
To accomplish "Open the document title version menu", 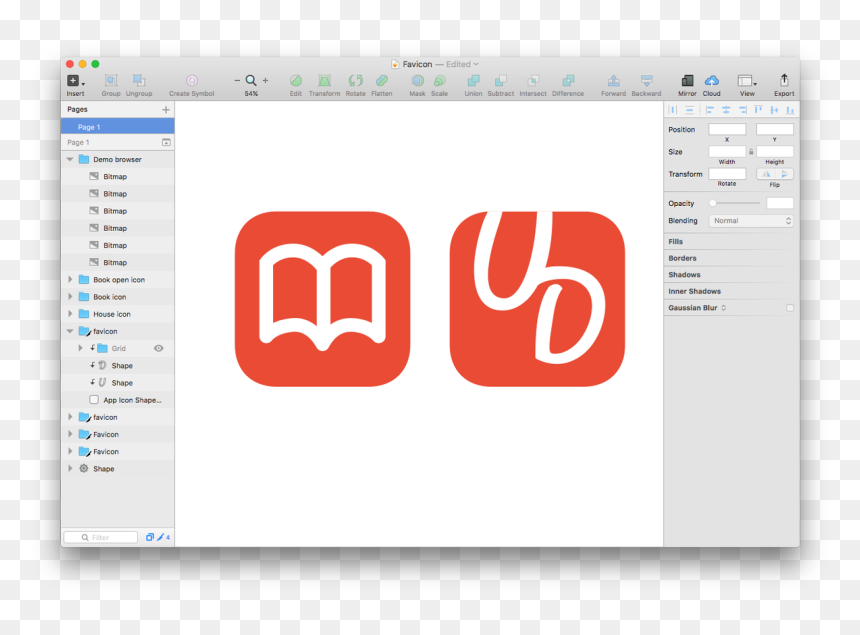I will [477, 64].
